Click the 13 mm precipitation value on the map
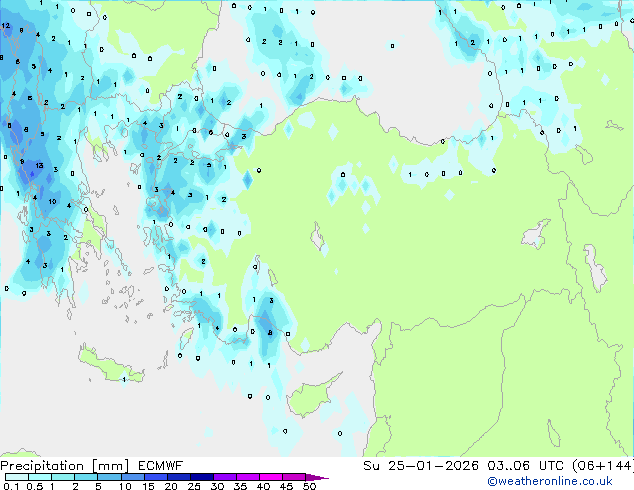This screenshot has height=490, width=634. click(39, 165)
